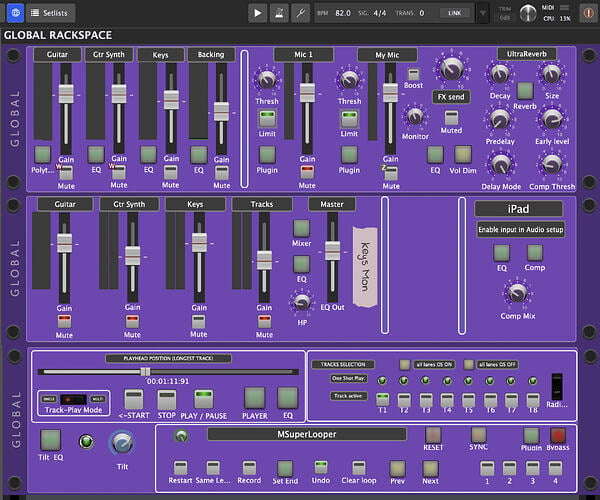The width and height of the screenshot is (600, 500).
Task: Enable Ableton LINK button
Action: click(455, 13)
